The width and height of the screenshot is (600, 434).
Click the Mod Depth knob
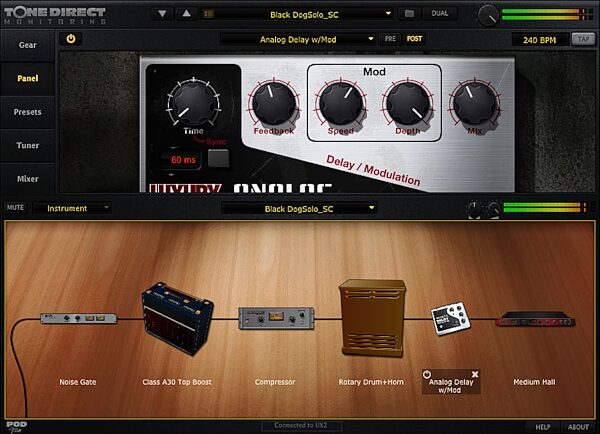pyautogui.click(x=408, y=103)
